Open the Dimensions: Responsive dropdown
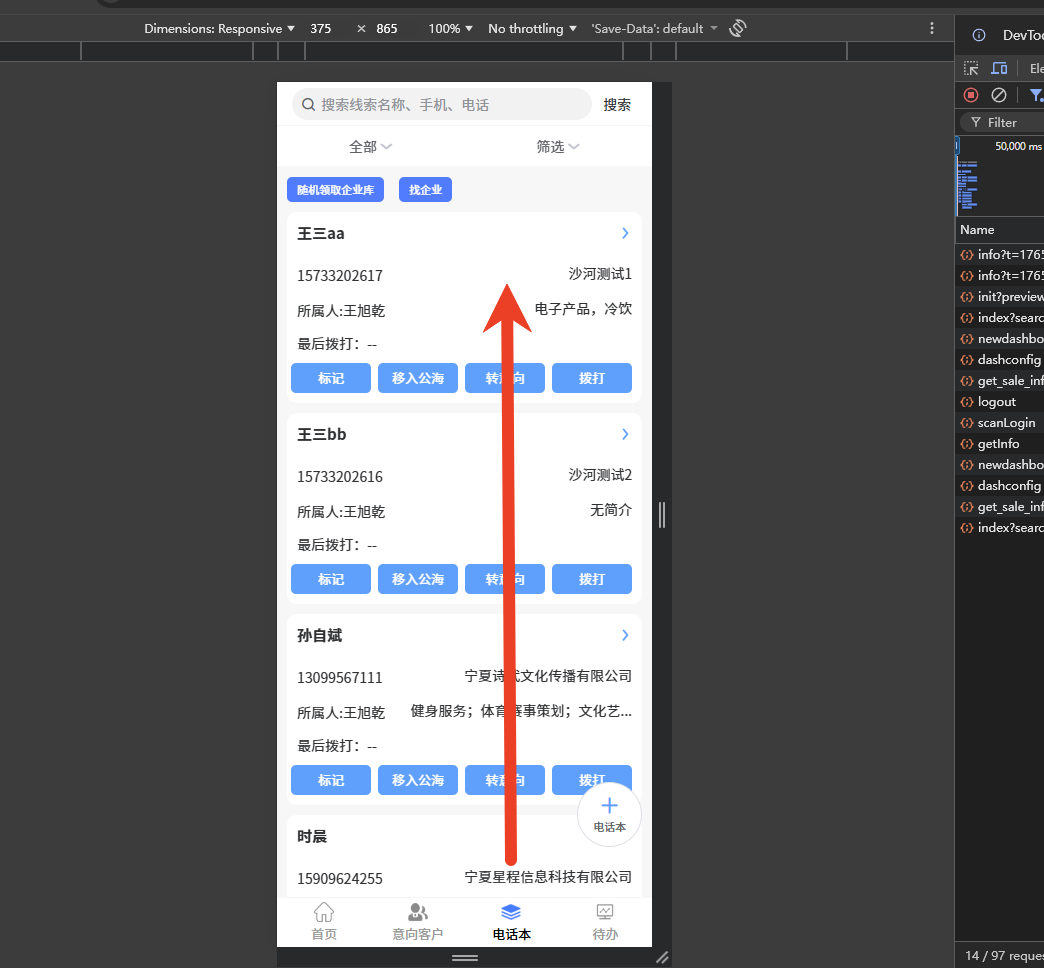This screenshot has width=1044, height=968. tap(219, 29)
